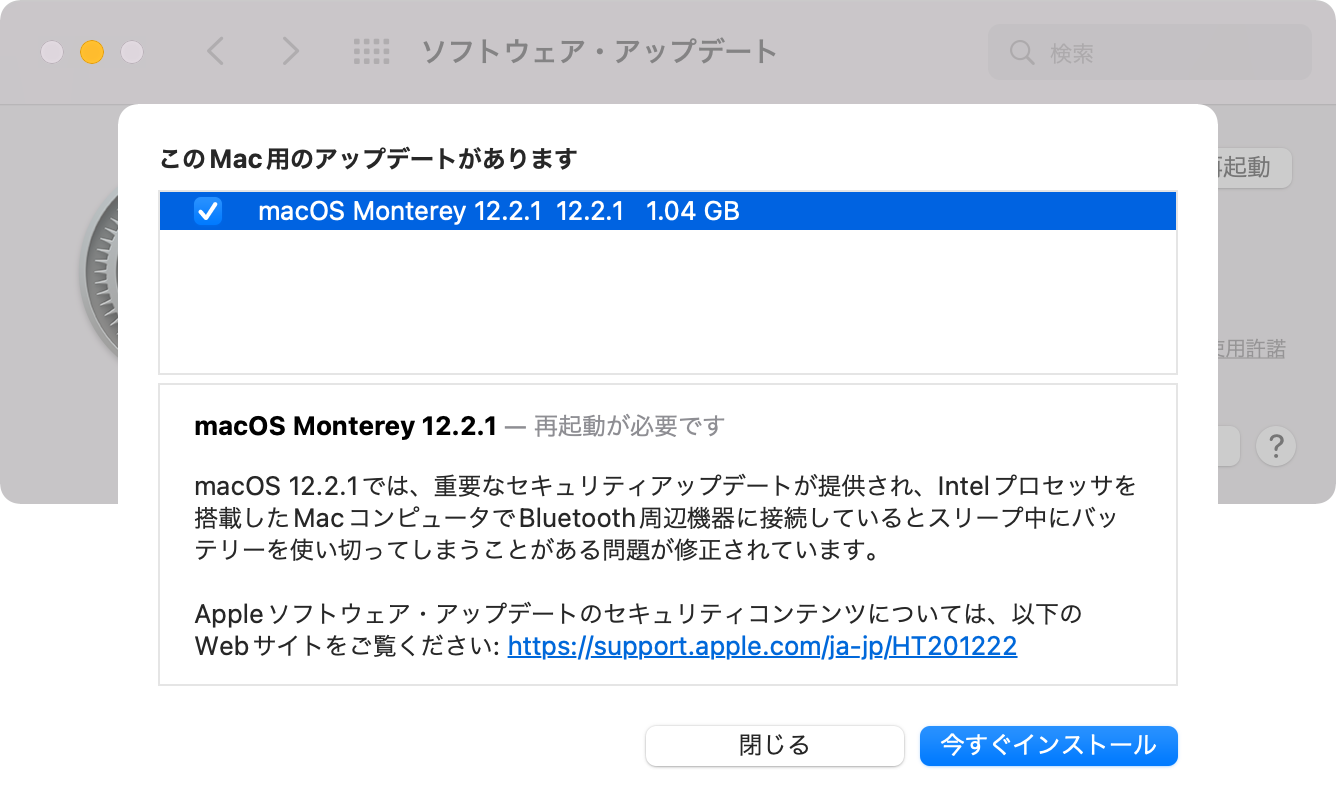Click the 今すぐインストール button

coord(1048,745)
